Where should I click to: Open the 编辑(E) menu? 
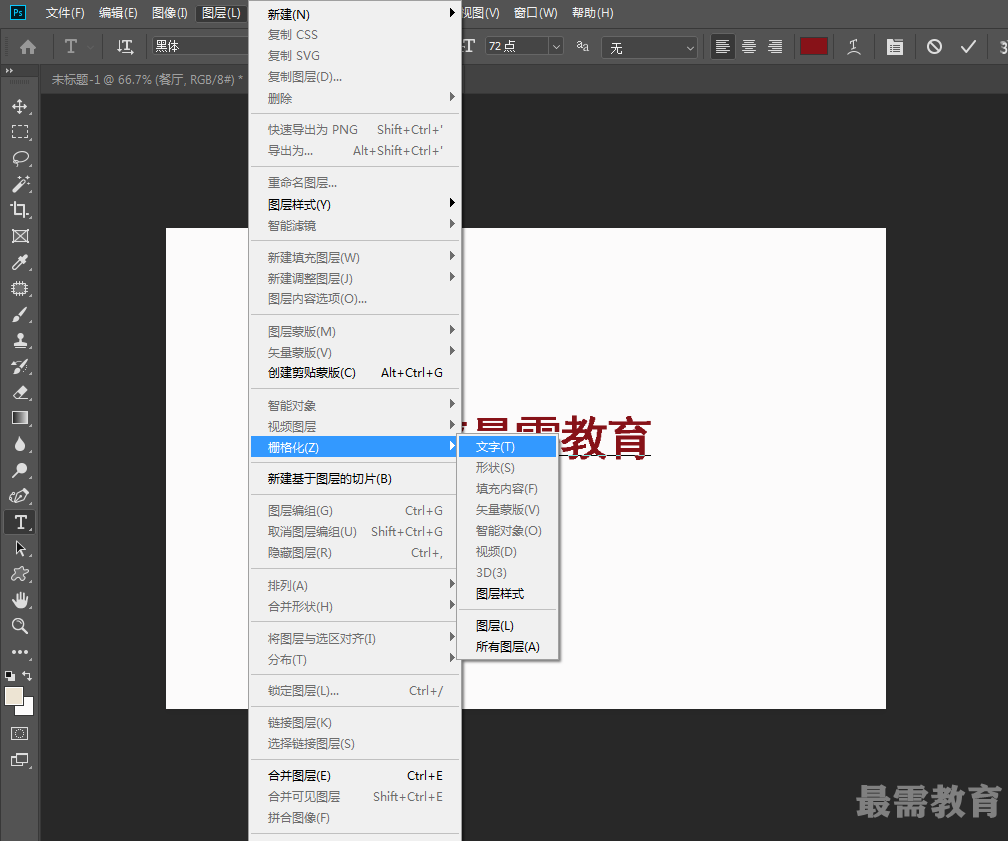click(x=118, y=13)
